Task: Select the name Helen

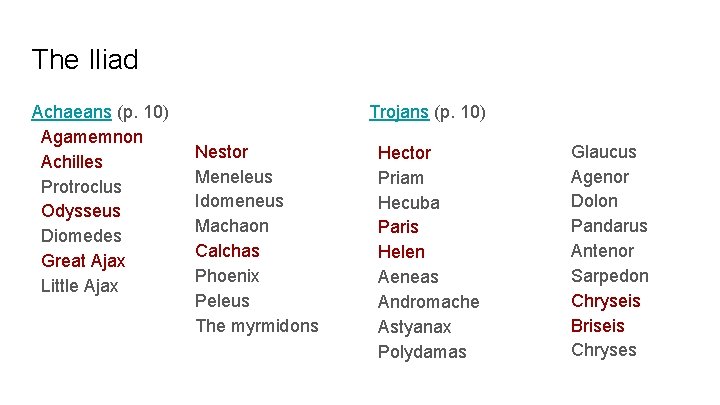Action: pos(401,252)
